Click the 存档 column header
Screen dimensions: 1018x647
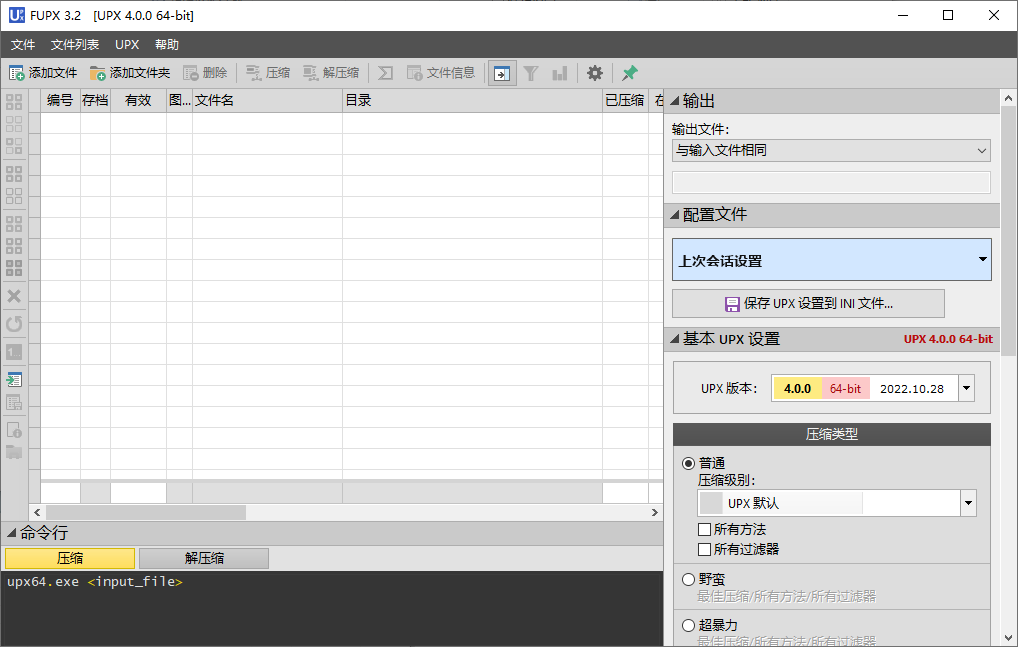pos(95,101)
